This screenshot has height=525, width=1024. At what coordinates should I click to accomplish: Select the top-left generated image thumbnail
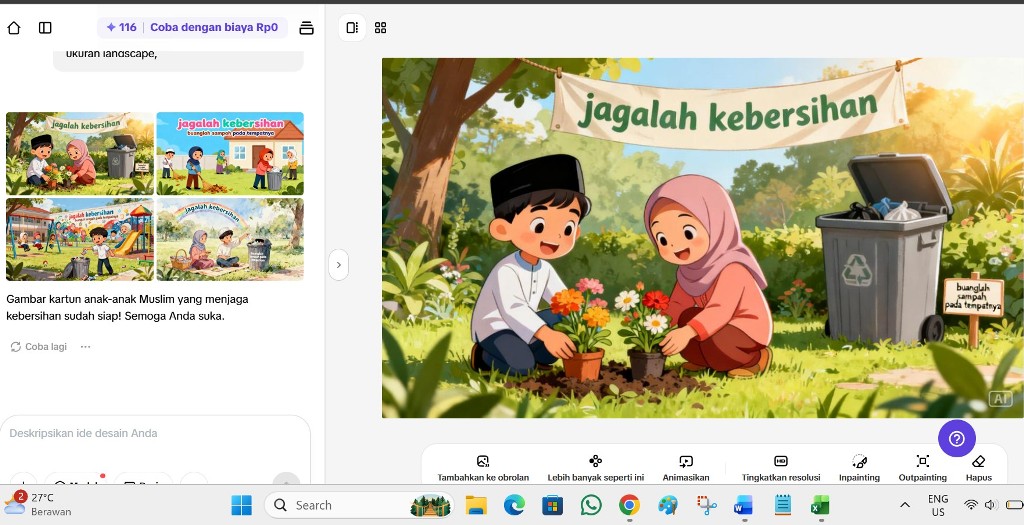80,153
